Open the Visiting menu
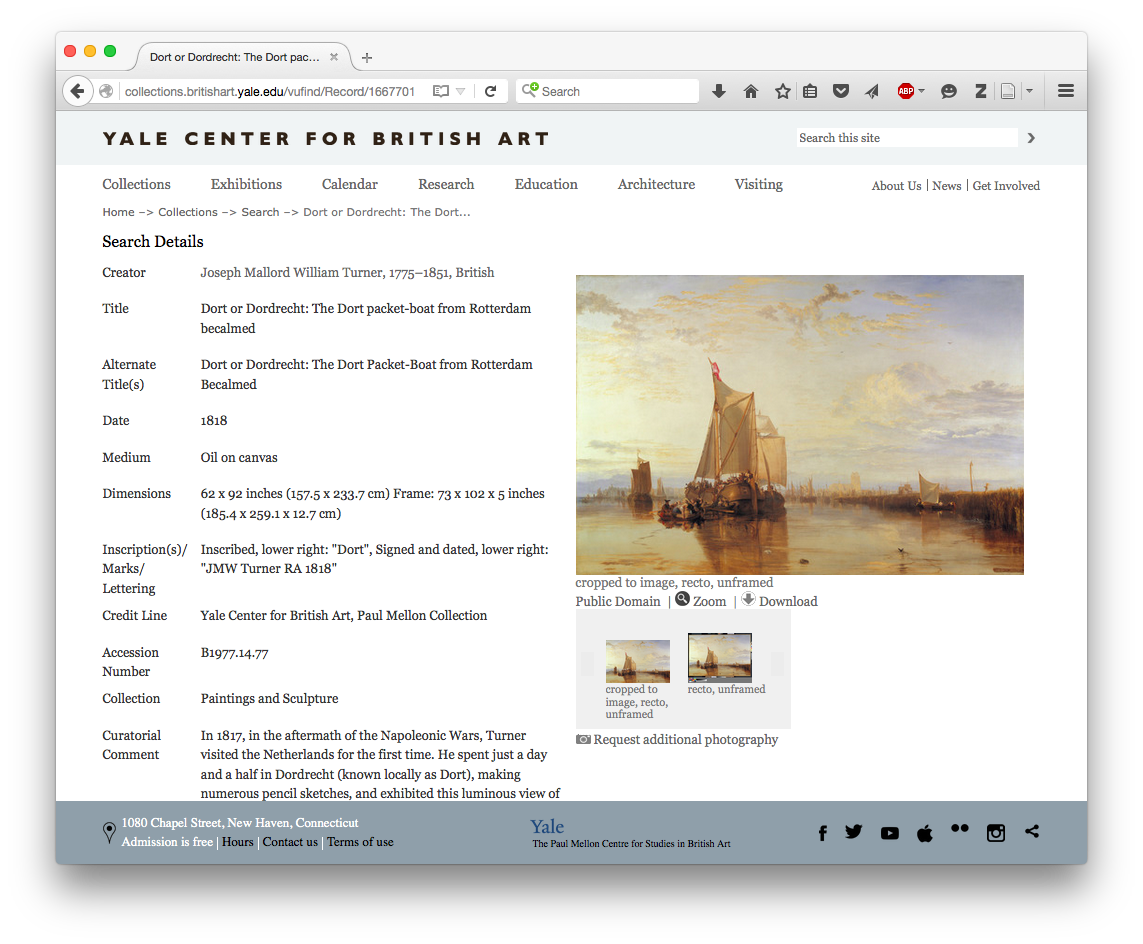Image resolution: width=1143 pixels, height=944 pixels. tap(758, 184)
